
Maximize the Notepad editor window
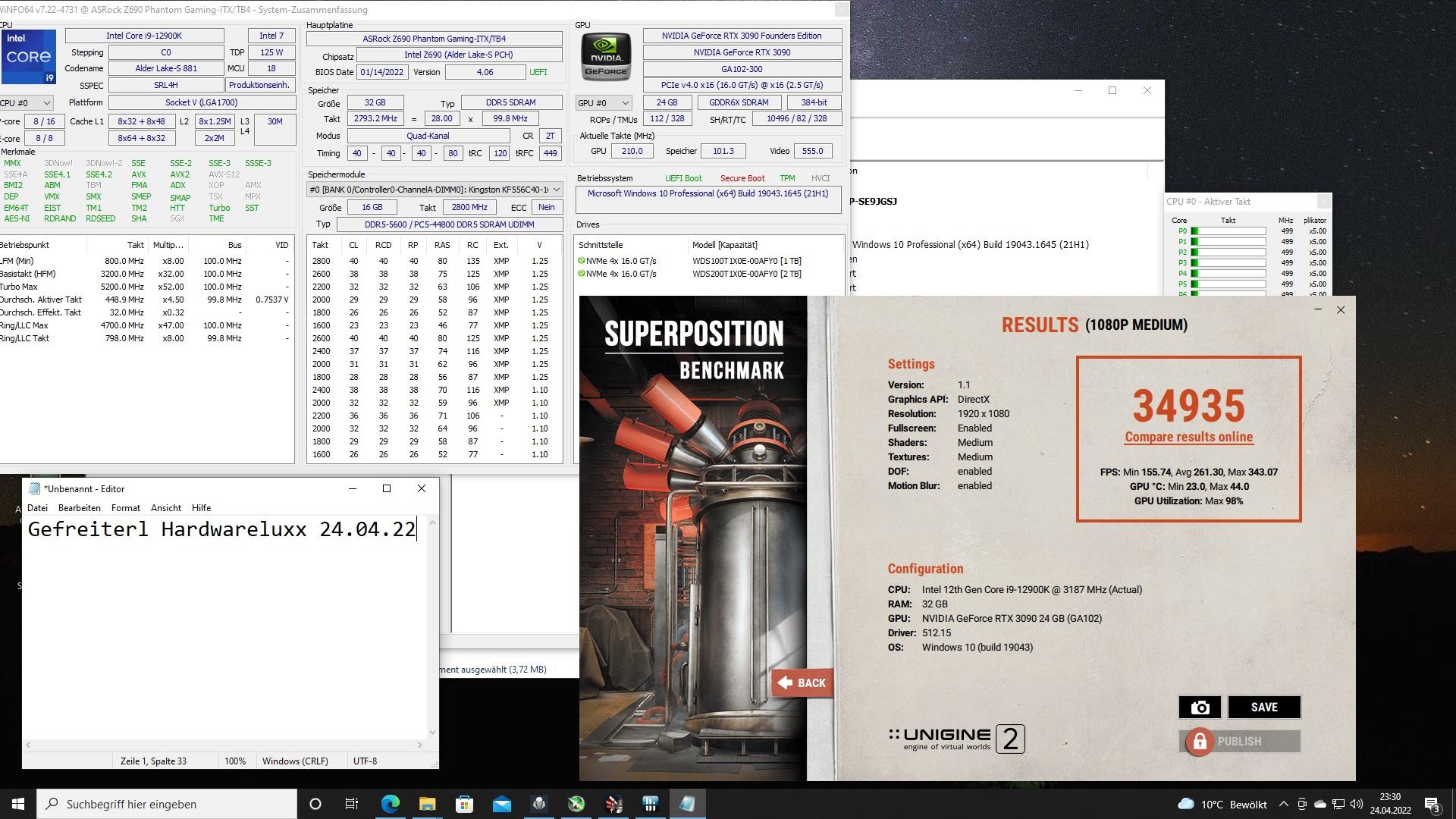(387, 488)
